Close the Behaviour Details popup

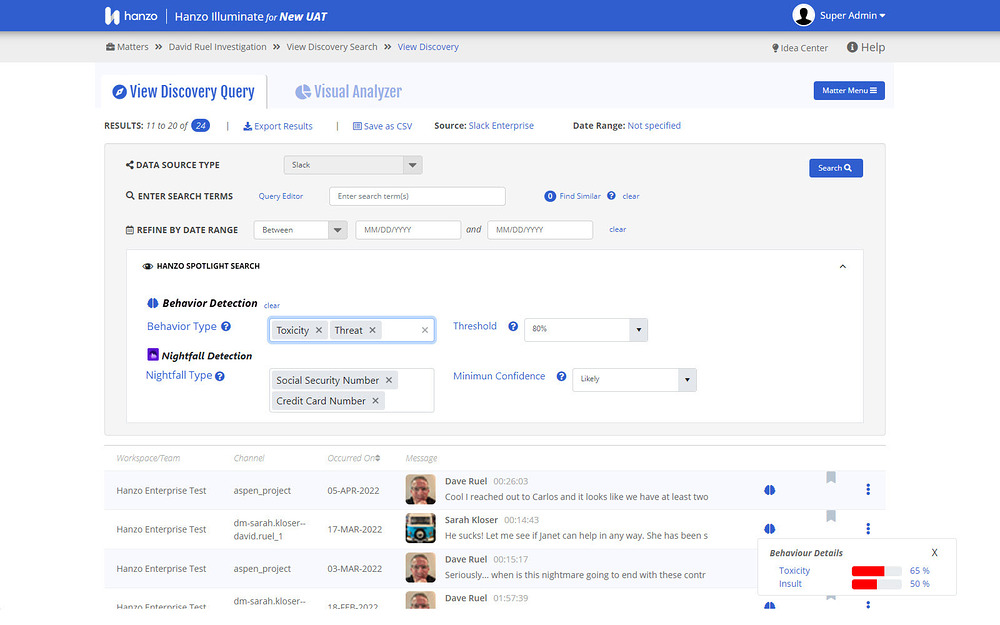tap(934, 553)
